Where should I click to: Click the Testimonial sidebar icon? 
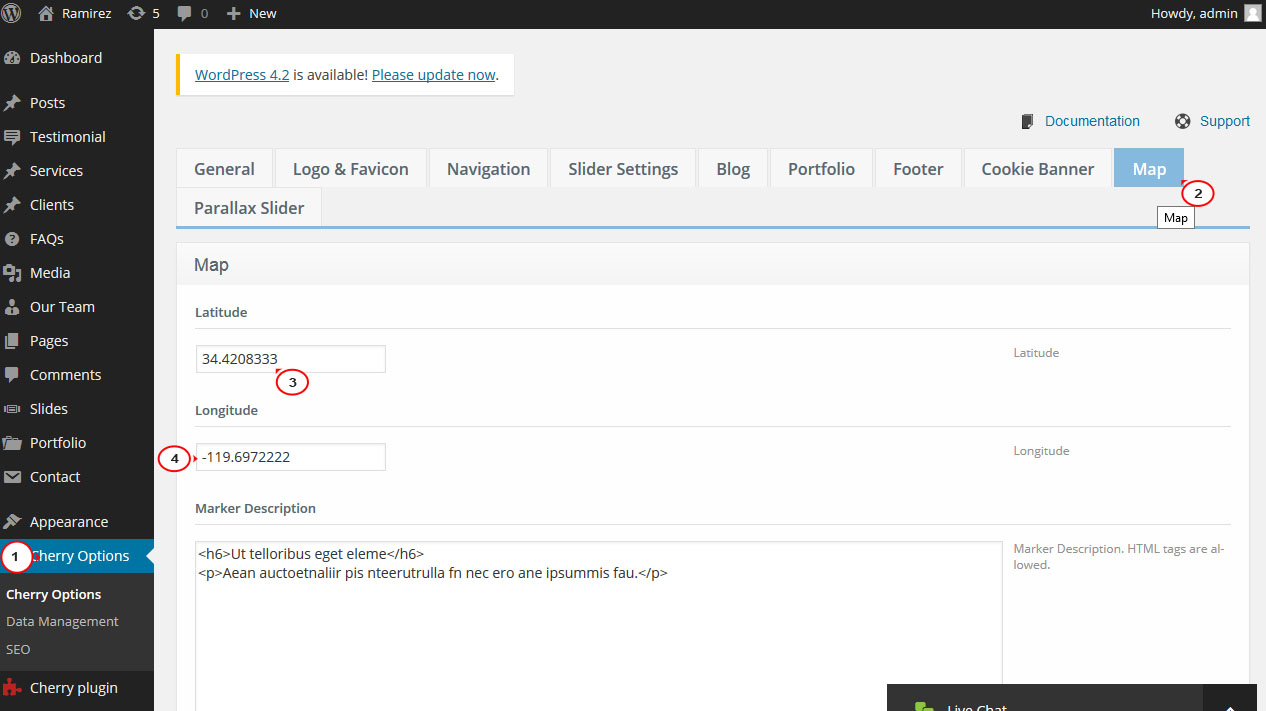[12, 137]
